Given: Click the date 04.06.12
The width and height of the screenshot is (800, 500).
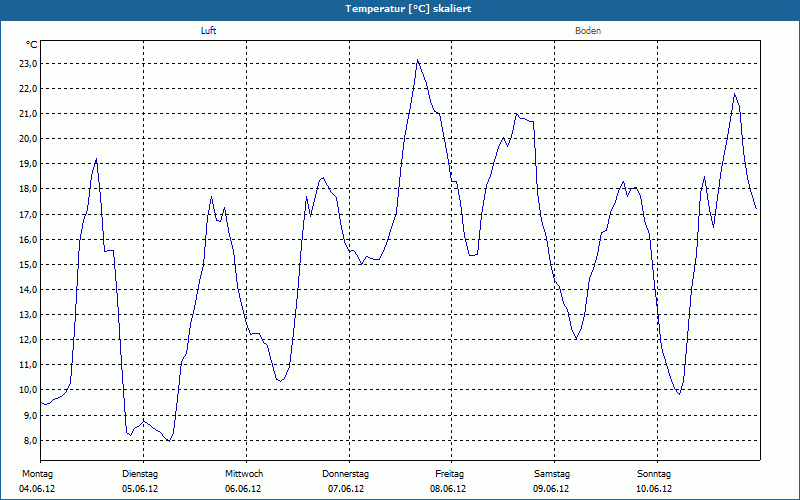Looking at the screenshot, I should pyautogui.click(x=37, y=489).
